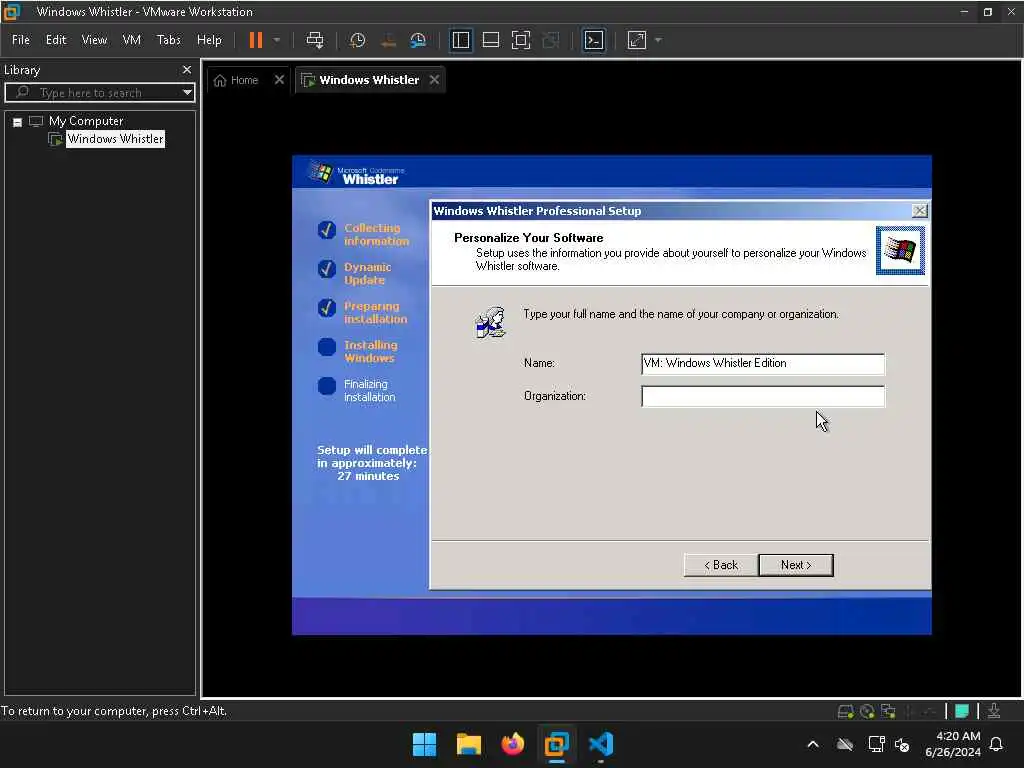The image size is (1024, 768).
Task: Take a snapshot of this virtual machine
Action: [357, 40]
